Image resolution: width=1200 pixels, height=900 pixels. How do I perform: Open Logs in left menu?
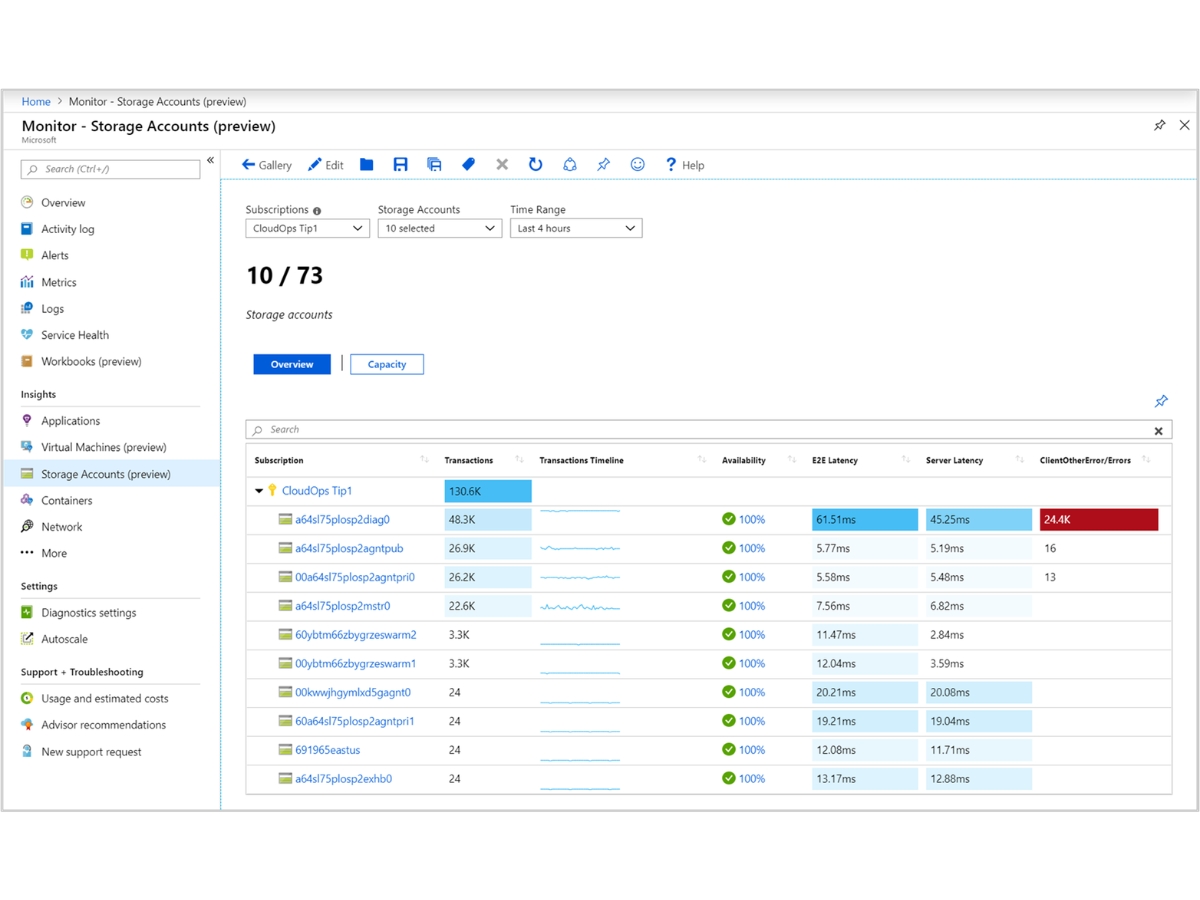[x=52, y=309]
